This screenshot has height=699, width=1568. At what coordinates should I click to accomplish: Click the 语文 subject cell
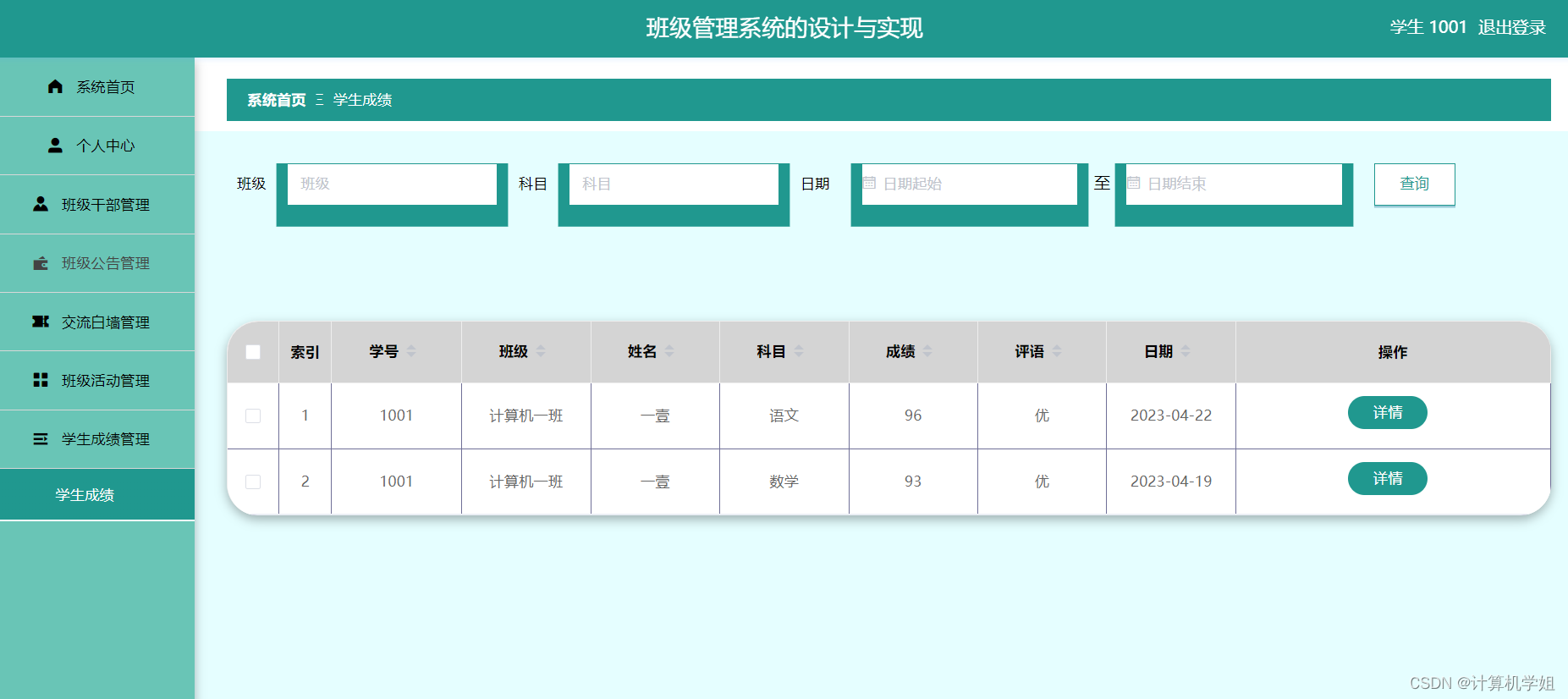[x=784, y=416]
